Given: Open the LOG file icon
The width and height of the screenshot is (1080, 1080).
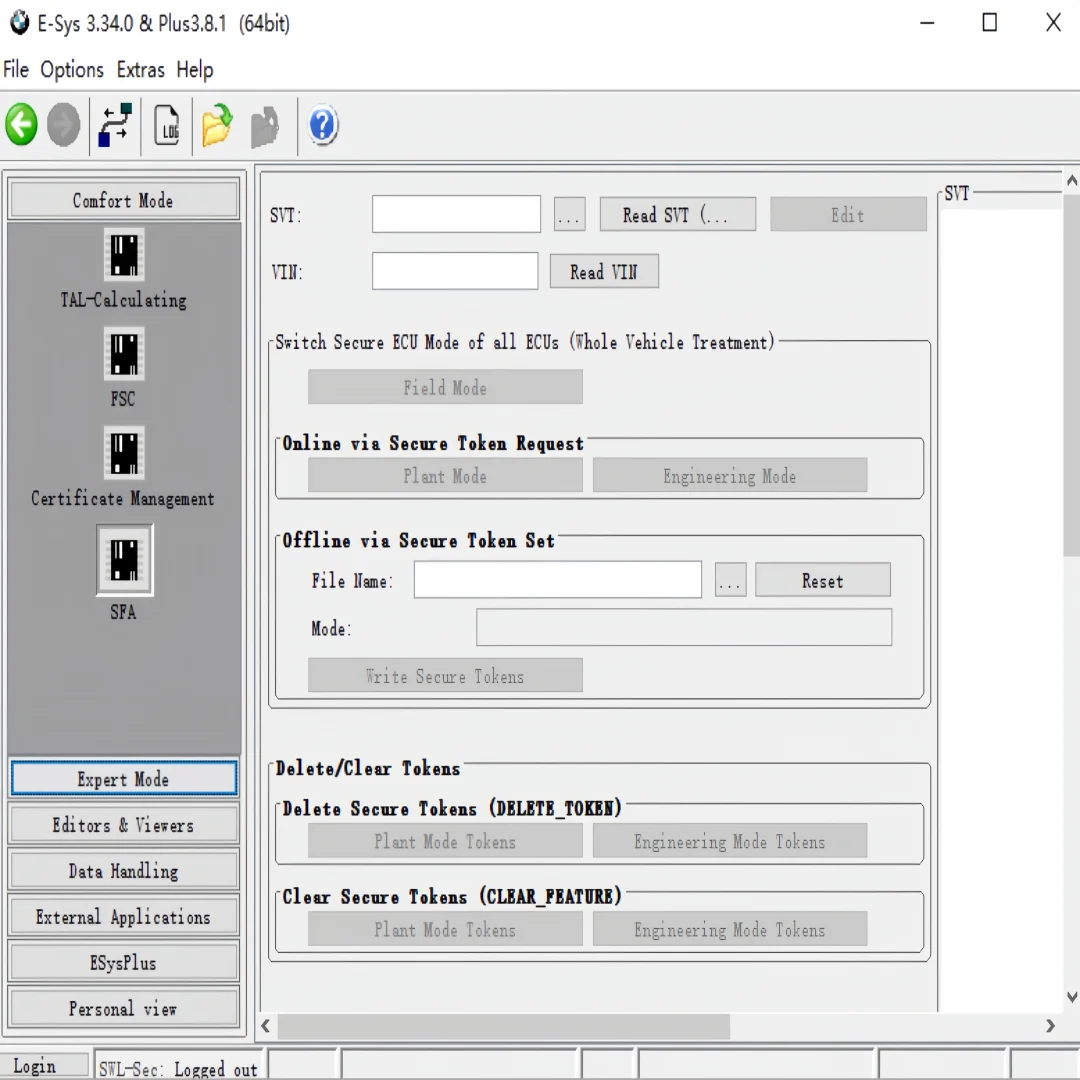Looking at the screenshot, I should pos(166,125).
